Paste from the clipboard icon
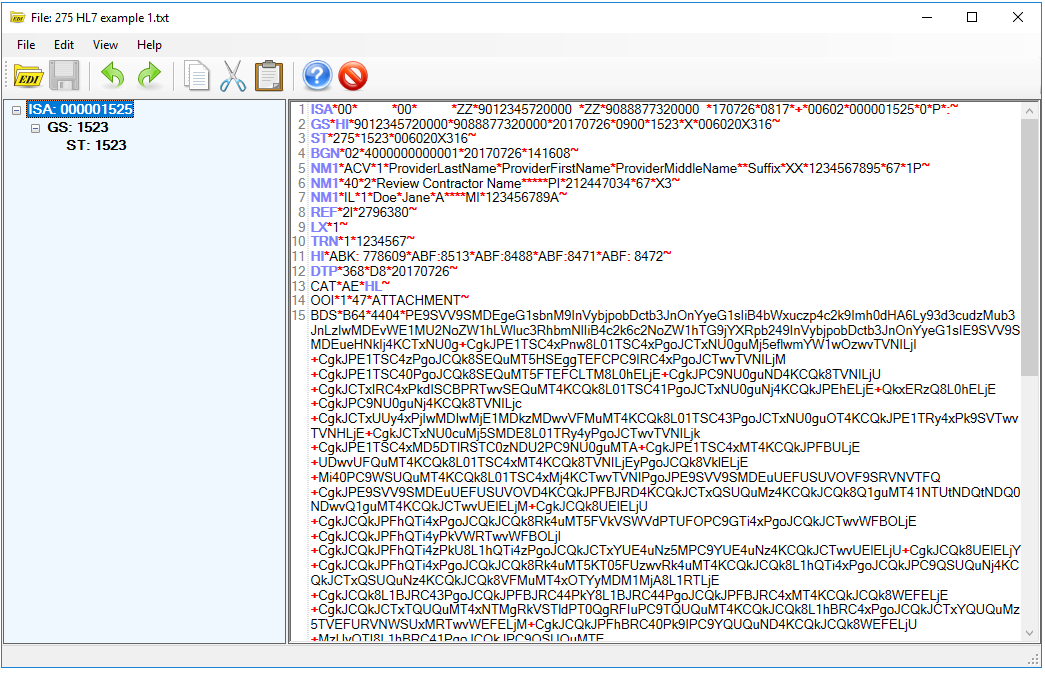Screen dimensions: 1045x674 [x=269, y=75]
